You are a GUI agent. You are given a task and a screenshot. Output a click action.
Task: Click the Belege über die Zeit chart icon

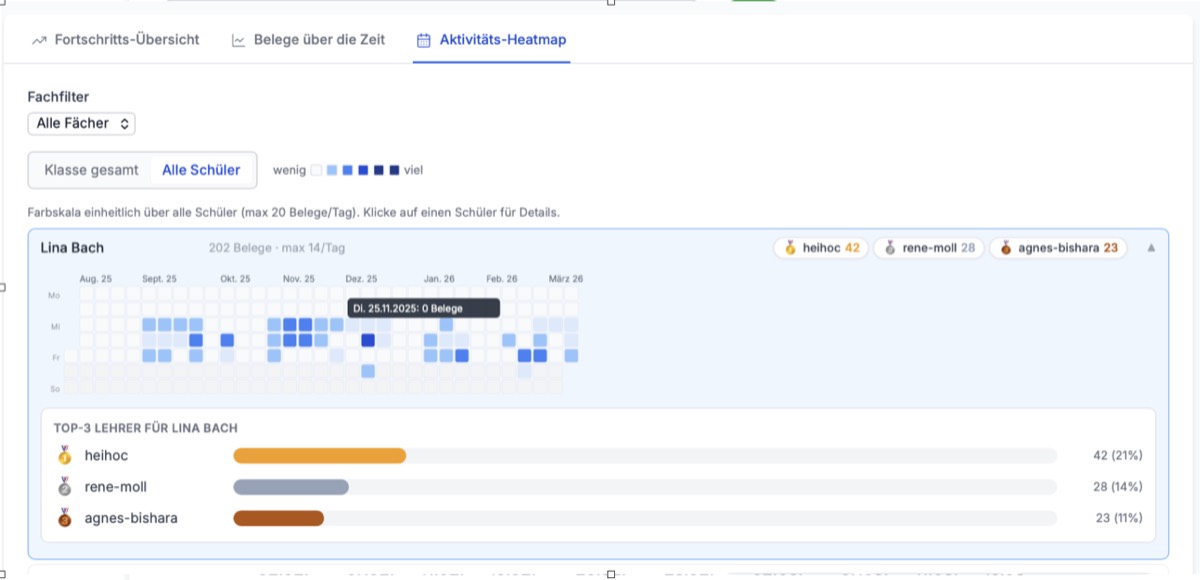click(239, 41)
